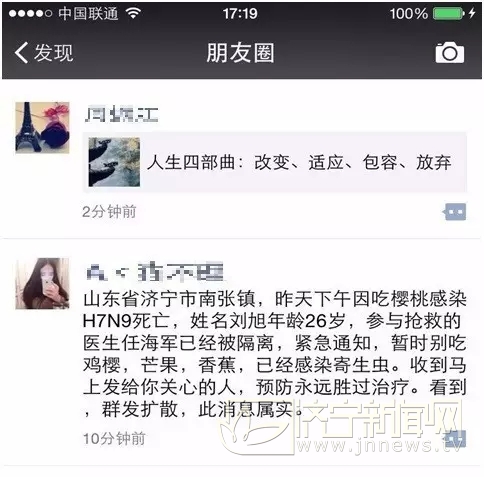Image resolution: width=484 pixels, height=477 pixels.
Task: Tap the 朋友圈 title
Action: pyautogui.click(x=240, y=53)
